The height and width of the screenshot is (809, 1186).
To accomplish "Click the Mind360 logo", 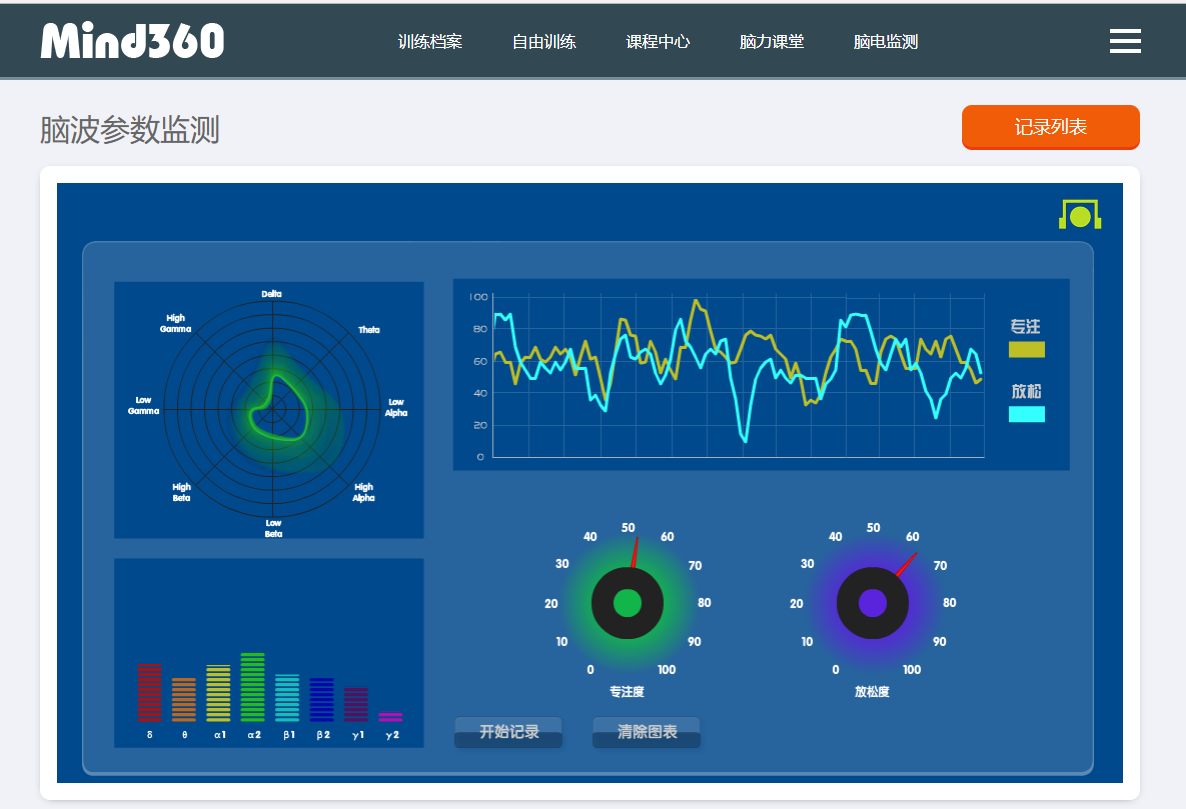I will click(132, 41).
